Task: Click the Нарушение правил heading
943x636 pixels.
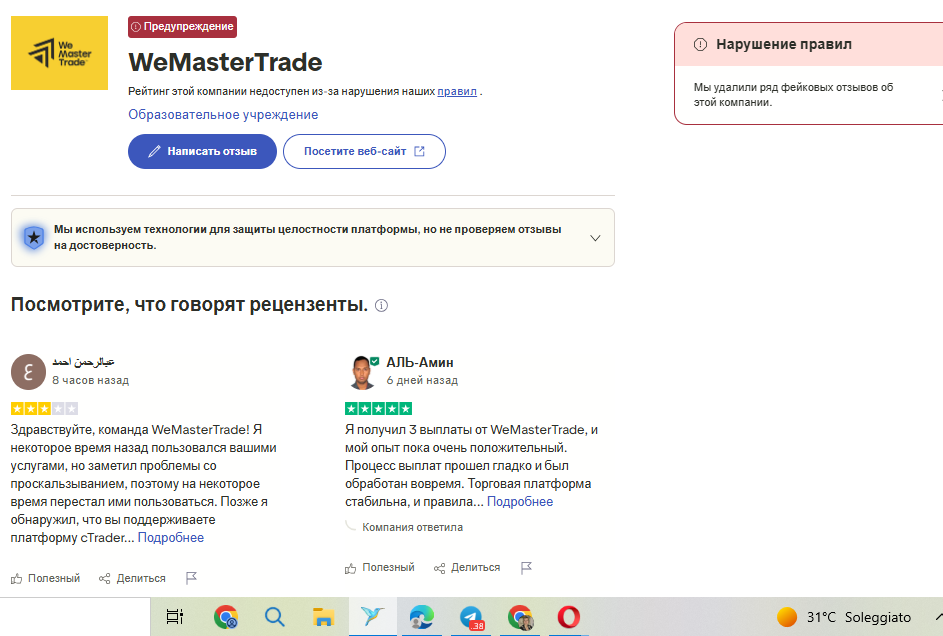Action: click(x=784, y=44)
